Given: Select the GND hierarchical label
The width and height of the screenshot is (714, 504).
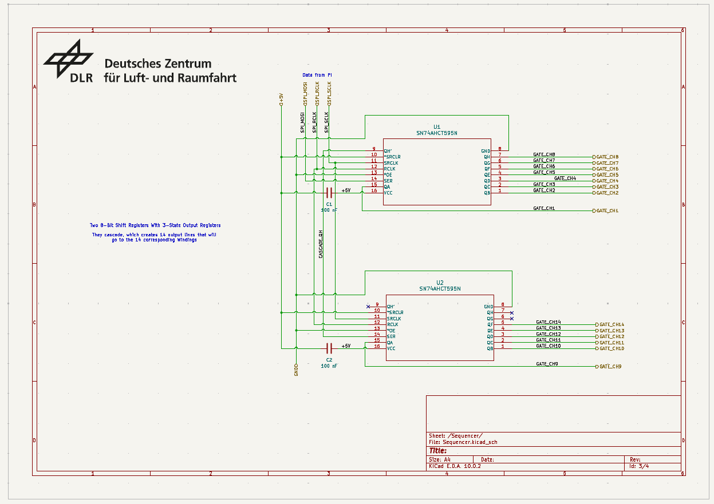Looking at the screenshot, I should [x=296, y=370].
